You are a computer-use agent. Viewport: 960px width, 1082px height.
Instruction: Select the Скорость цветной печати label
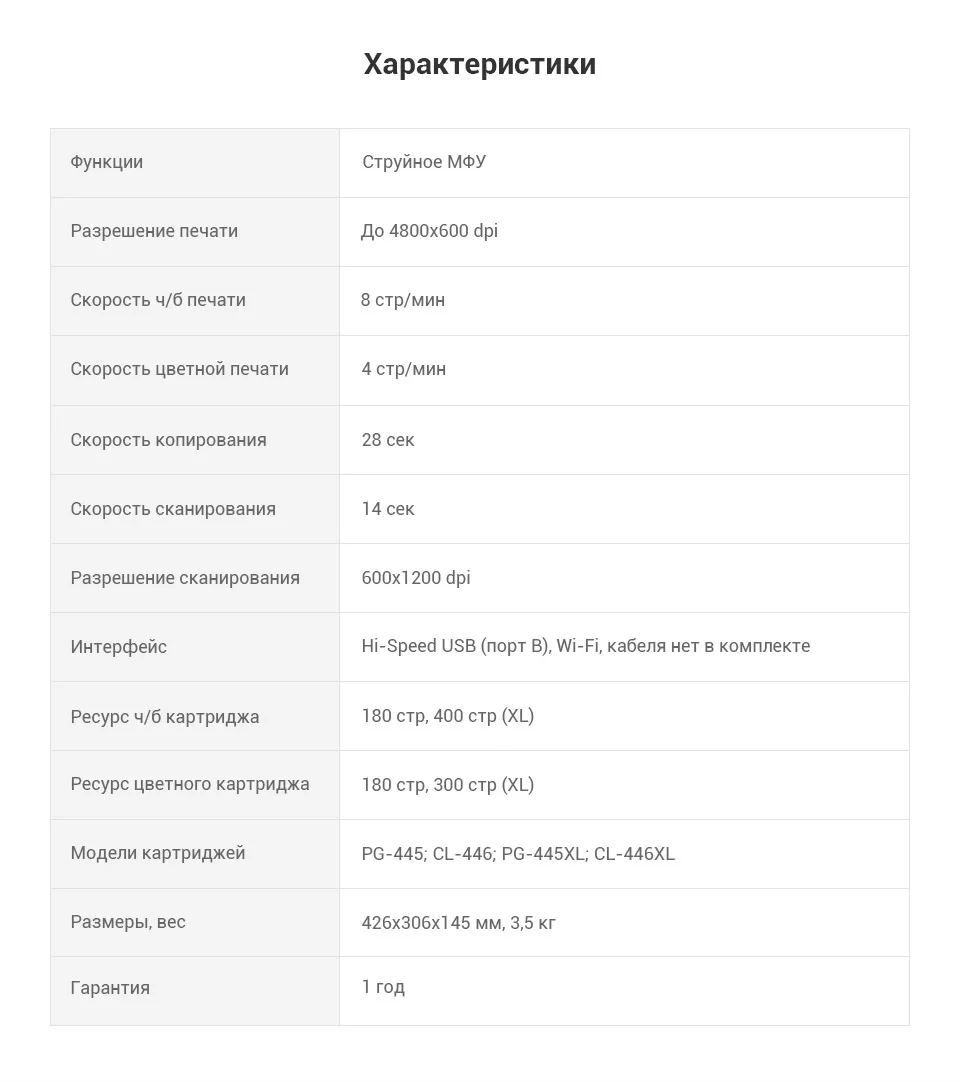179,369
